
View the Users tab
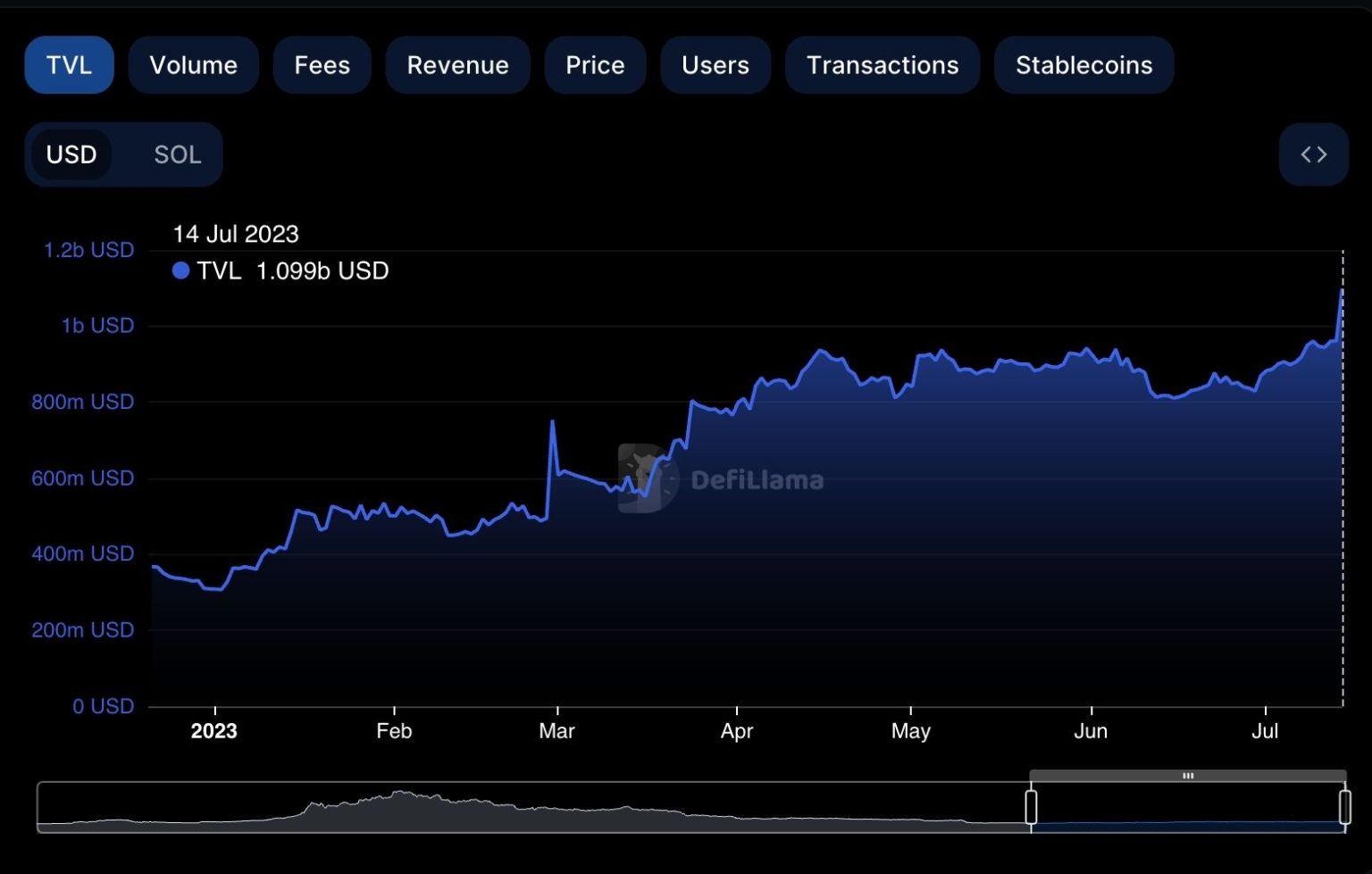point(715,65)
